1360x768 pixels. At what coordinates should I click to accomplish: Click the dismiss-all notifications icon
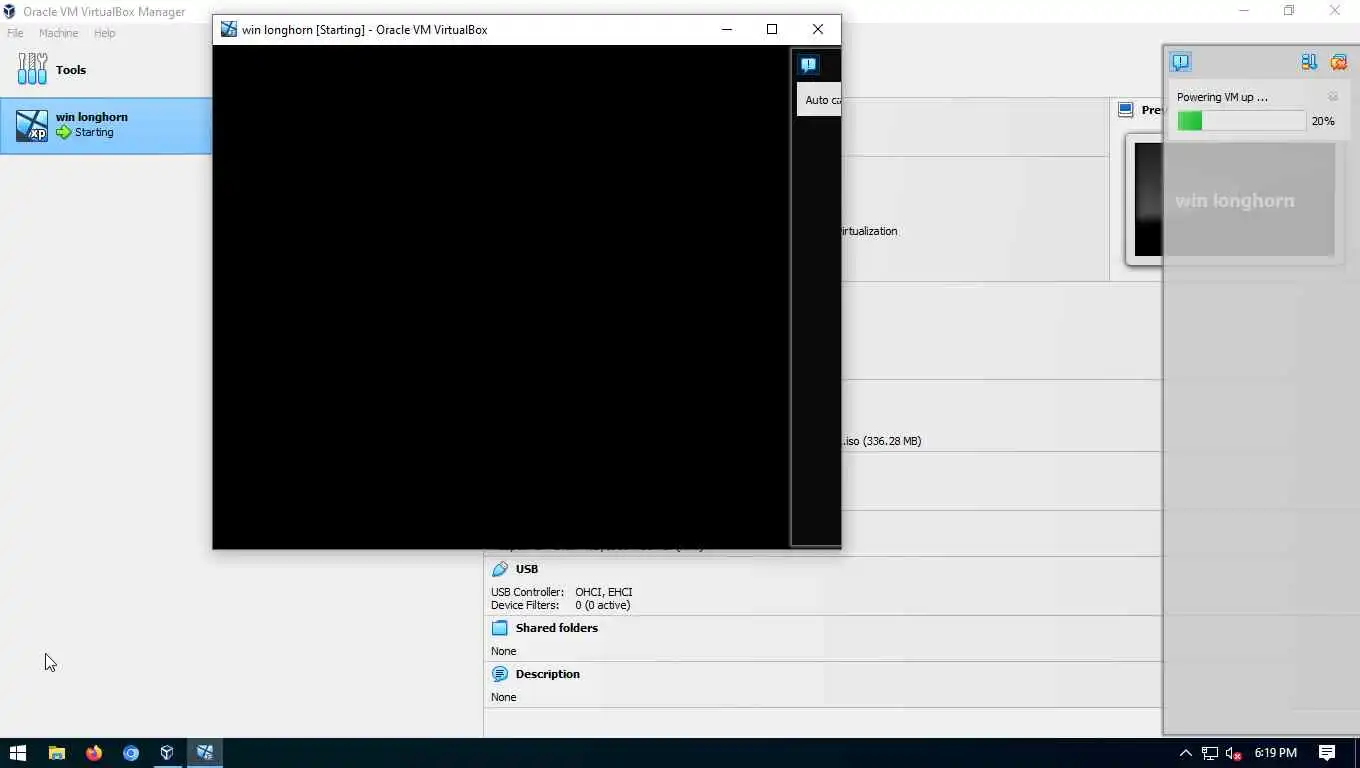point(1338,62)
